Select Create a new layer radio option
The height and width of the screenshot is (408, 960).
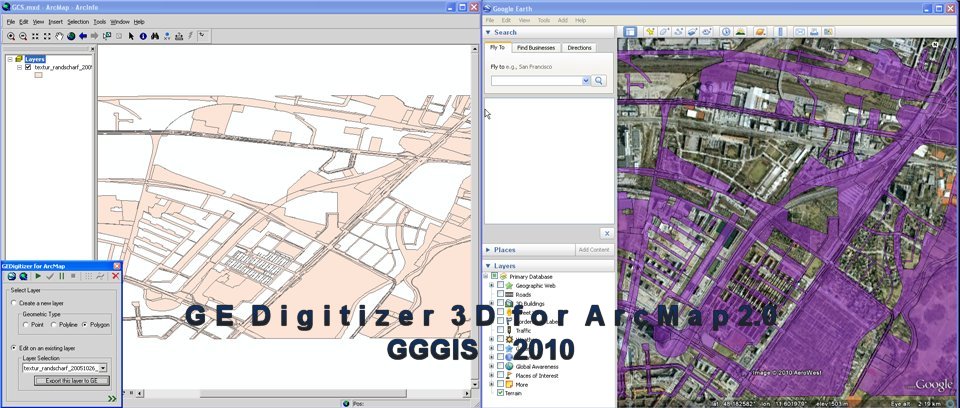pos(13,303)
